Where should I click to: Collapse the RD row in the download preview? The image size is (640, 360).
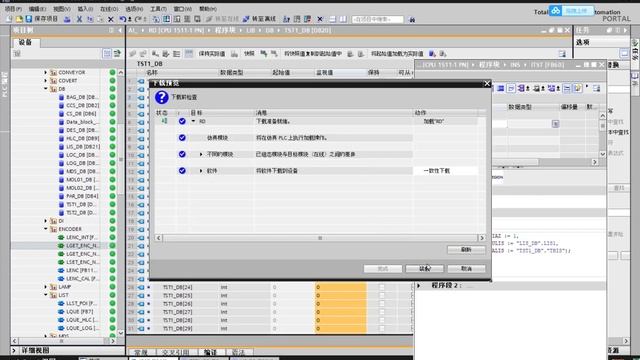(x=193, y=121)
